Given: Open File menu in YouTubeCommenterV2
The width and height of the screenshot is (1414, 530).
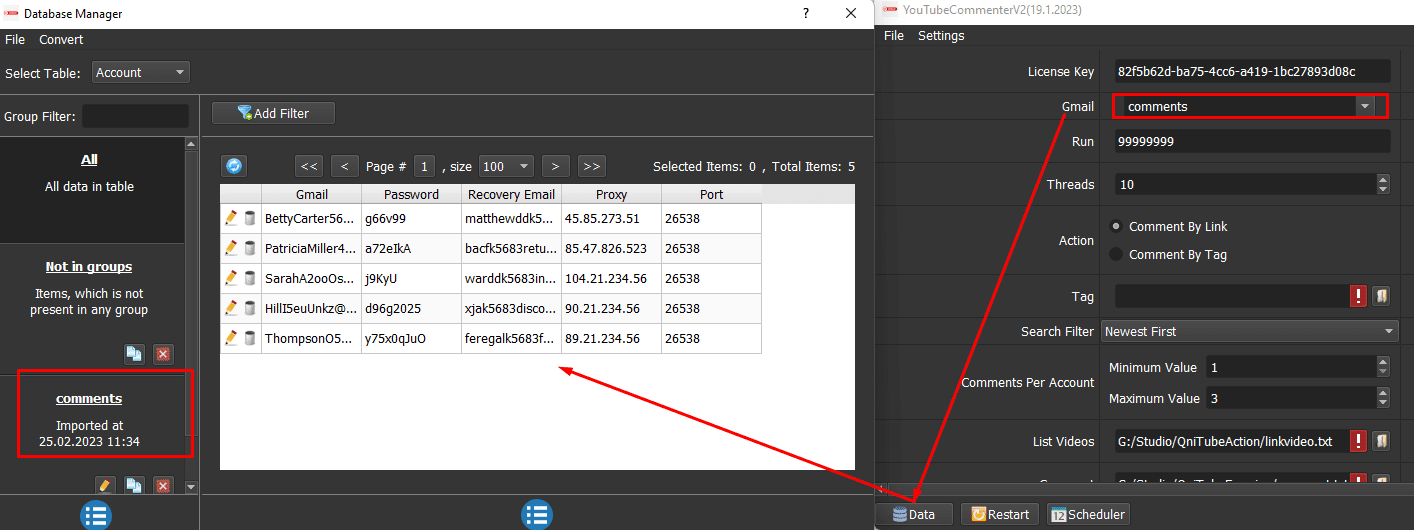Looking at the screenshot, I should click(894, 35).
